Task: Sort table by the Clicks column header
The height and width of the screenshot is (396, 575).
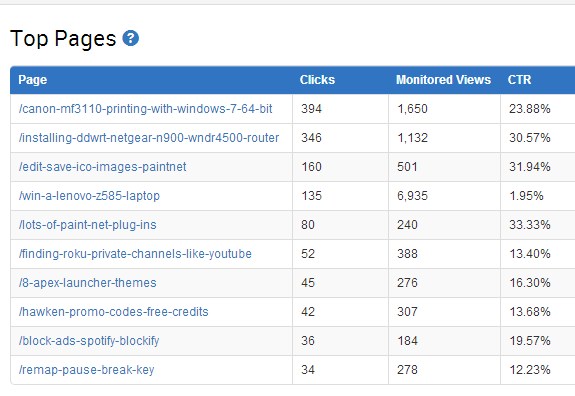Action: coord(317,80)
